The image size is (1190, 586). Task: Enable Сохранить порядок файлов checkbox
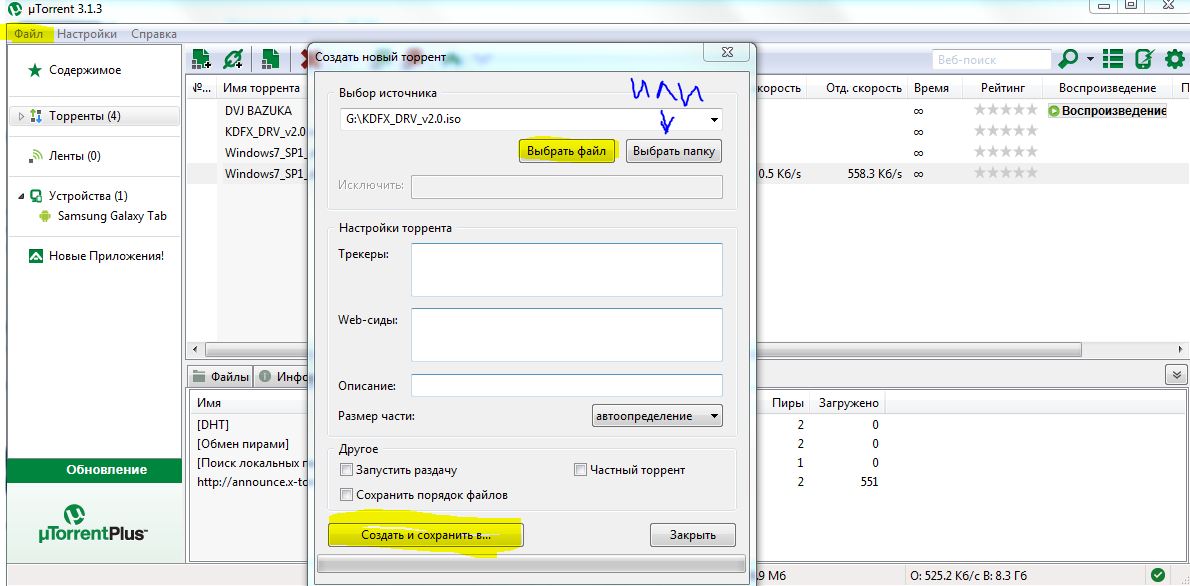(x=347, y=495)
